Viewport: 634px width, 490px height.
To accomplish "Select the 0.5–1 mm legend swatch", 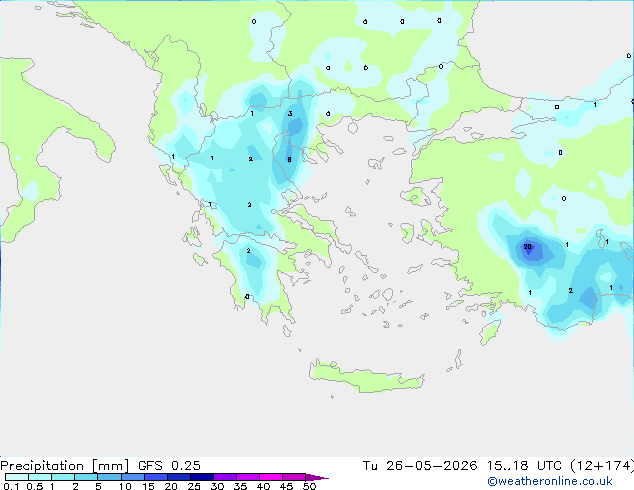I will click(x=40, y=477).
